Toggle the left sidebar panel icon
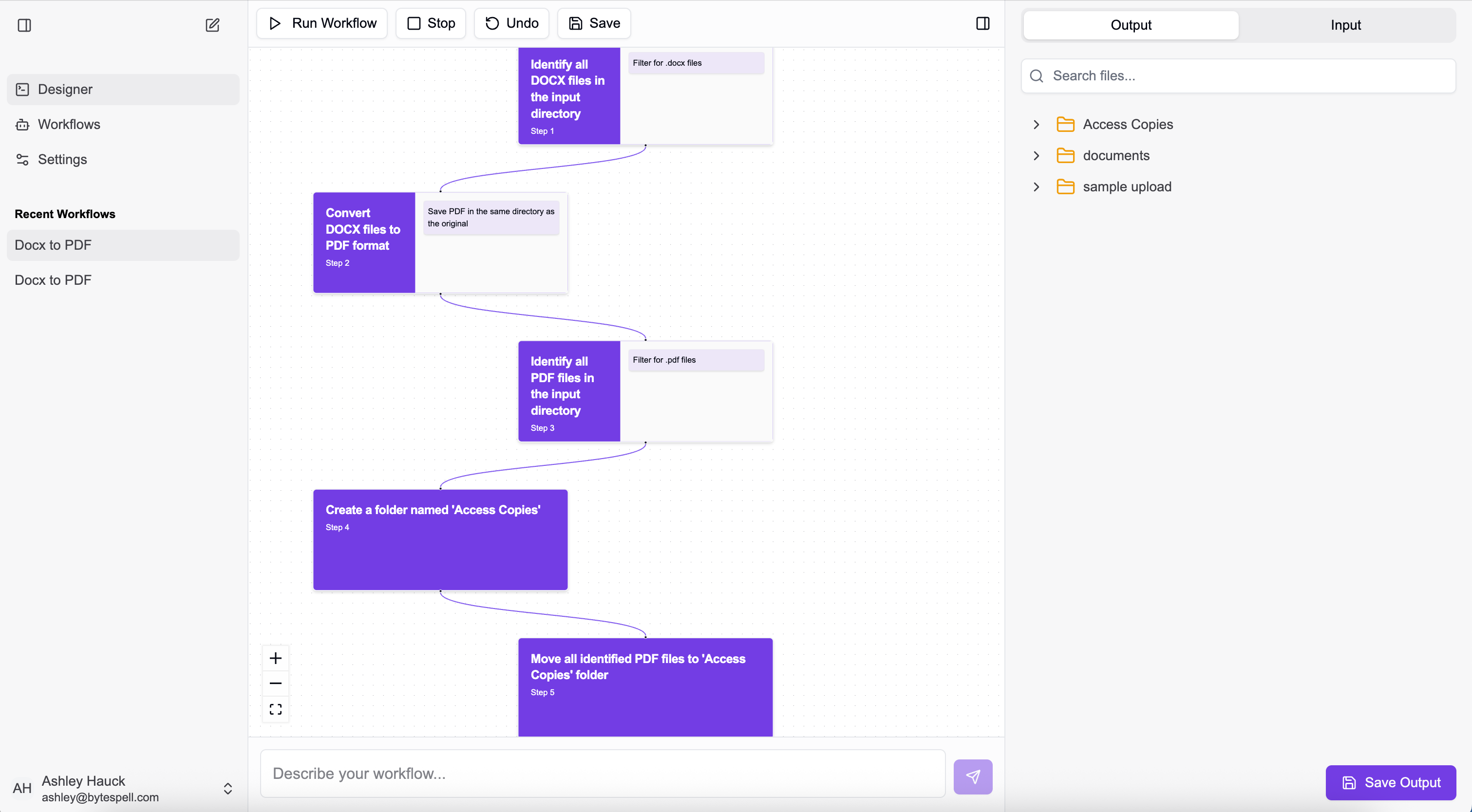1472x812 pixels. point(24,25)
